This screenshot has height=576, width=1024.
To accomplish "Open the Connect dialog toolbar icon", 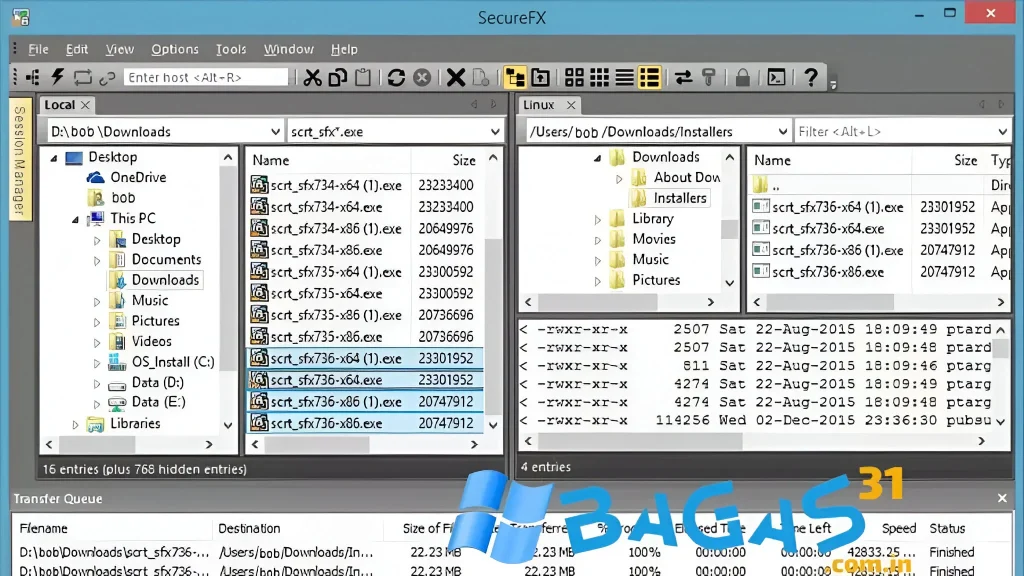I will pos(33,78).
